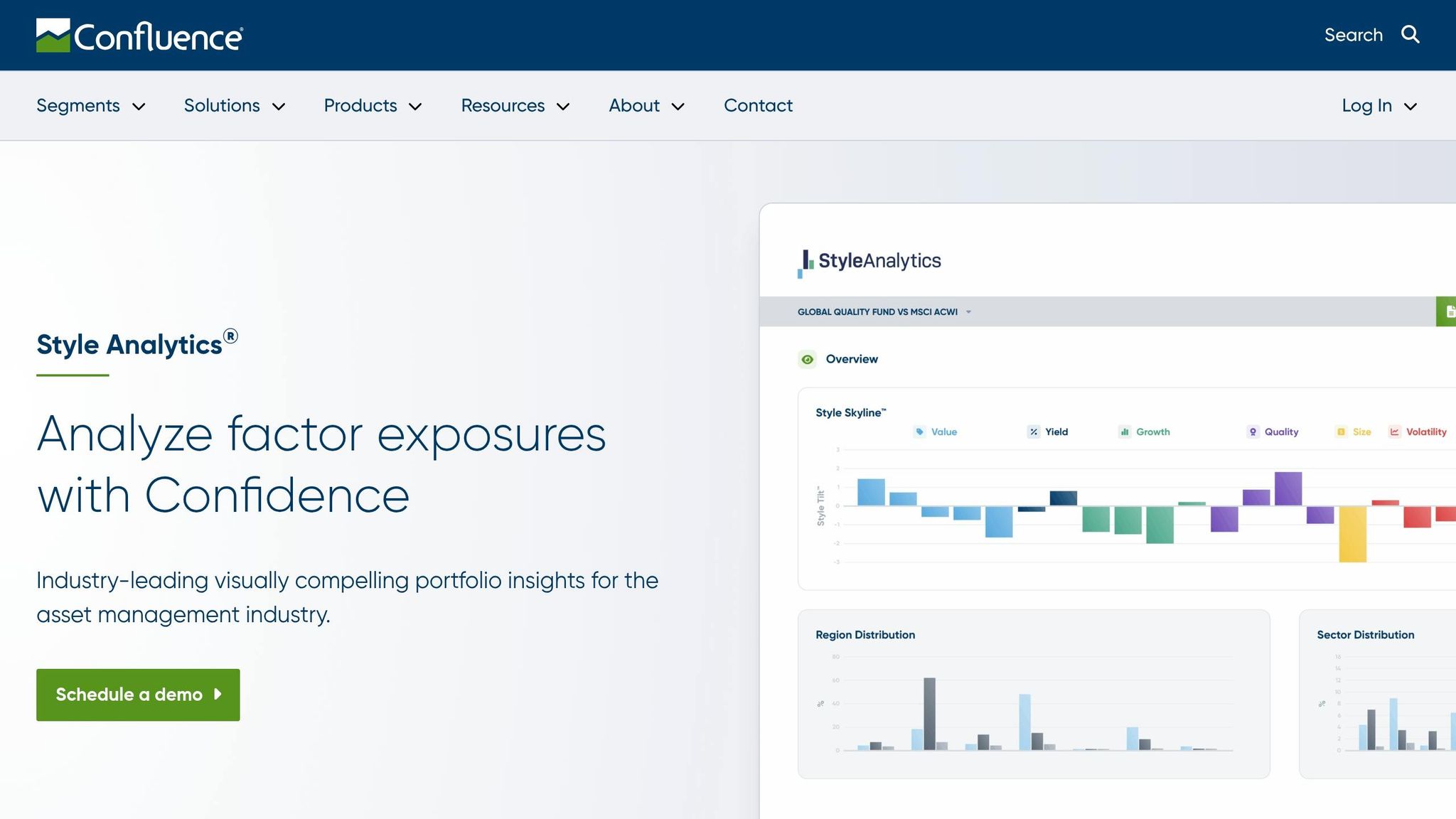Click the Log In chevron arrow
The image size is (1456, 819).
pos(1410,107)
